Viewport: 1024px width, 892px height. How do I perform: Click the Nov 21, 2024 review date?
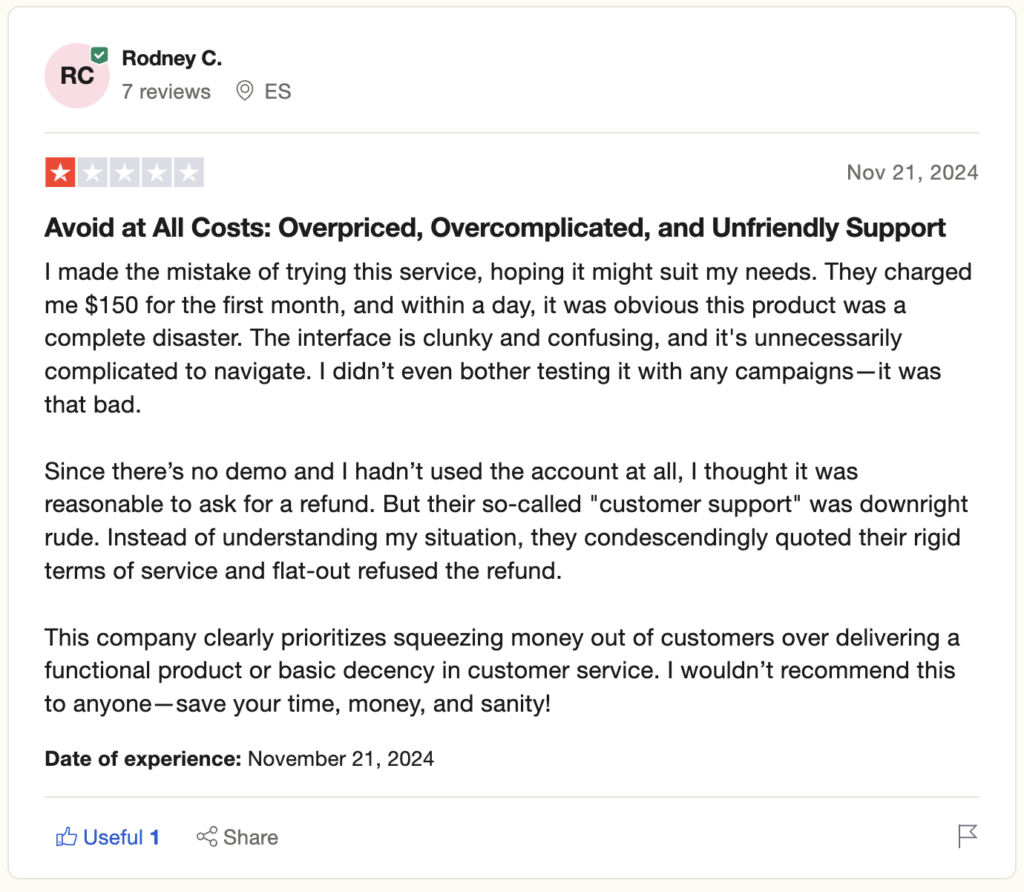[912, 172]
